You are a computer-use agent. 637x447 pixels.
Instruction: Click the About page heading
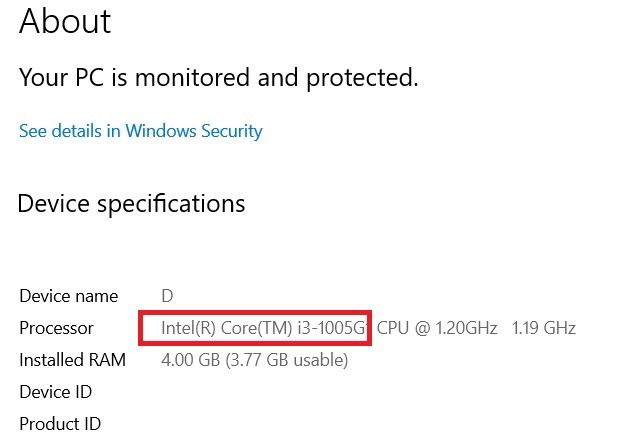65,21
